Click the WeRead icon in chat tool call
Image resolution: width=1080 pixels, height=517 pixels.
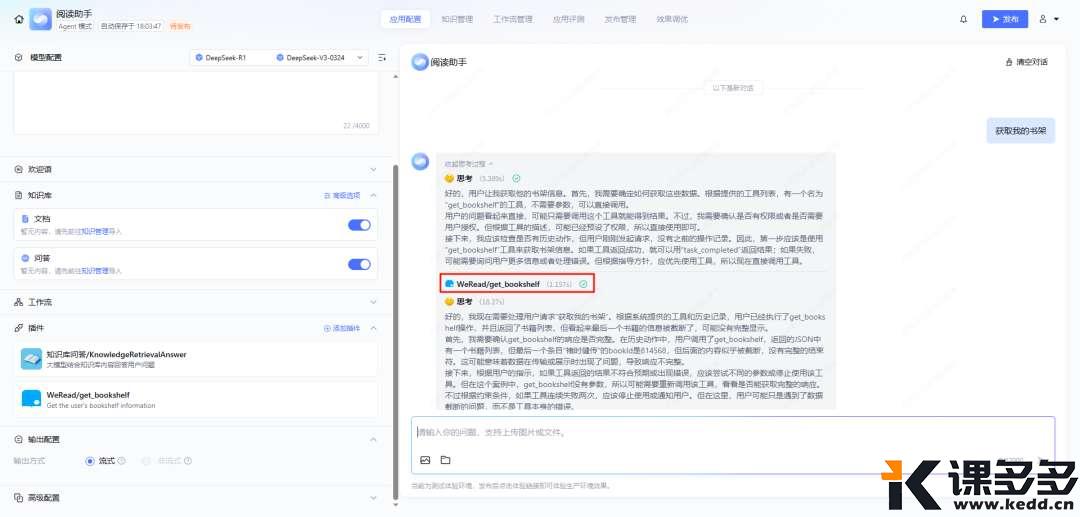450,284
